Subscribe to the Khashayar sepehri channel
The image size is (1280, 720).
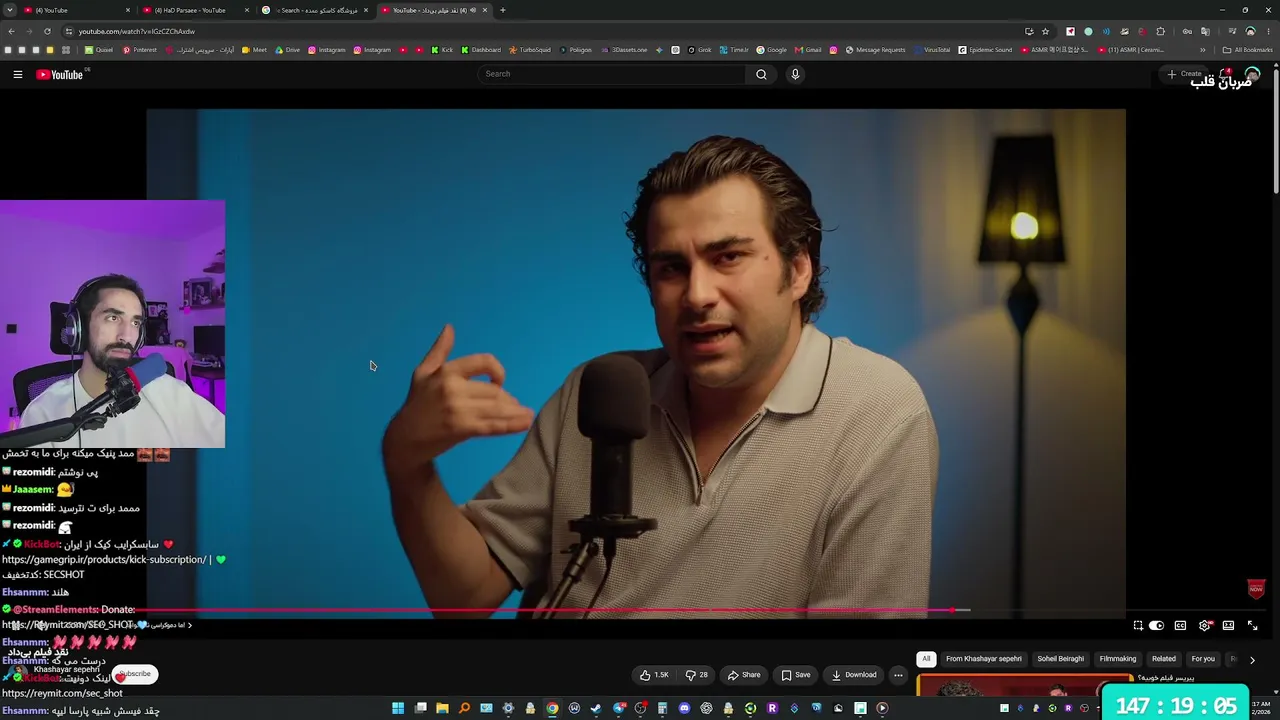coord(135,675)
